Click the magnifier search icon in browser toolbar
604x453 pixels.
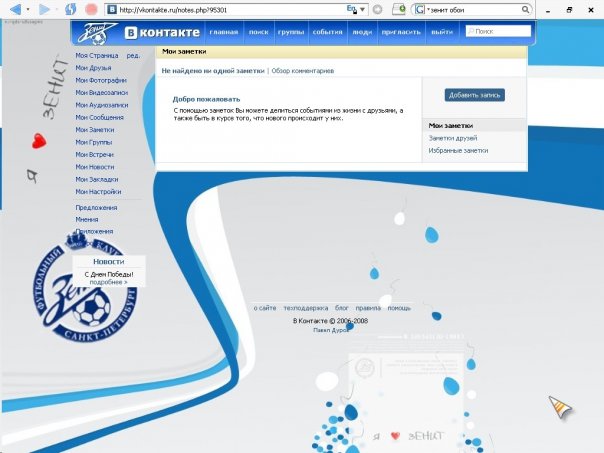525,10
